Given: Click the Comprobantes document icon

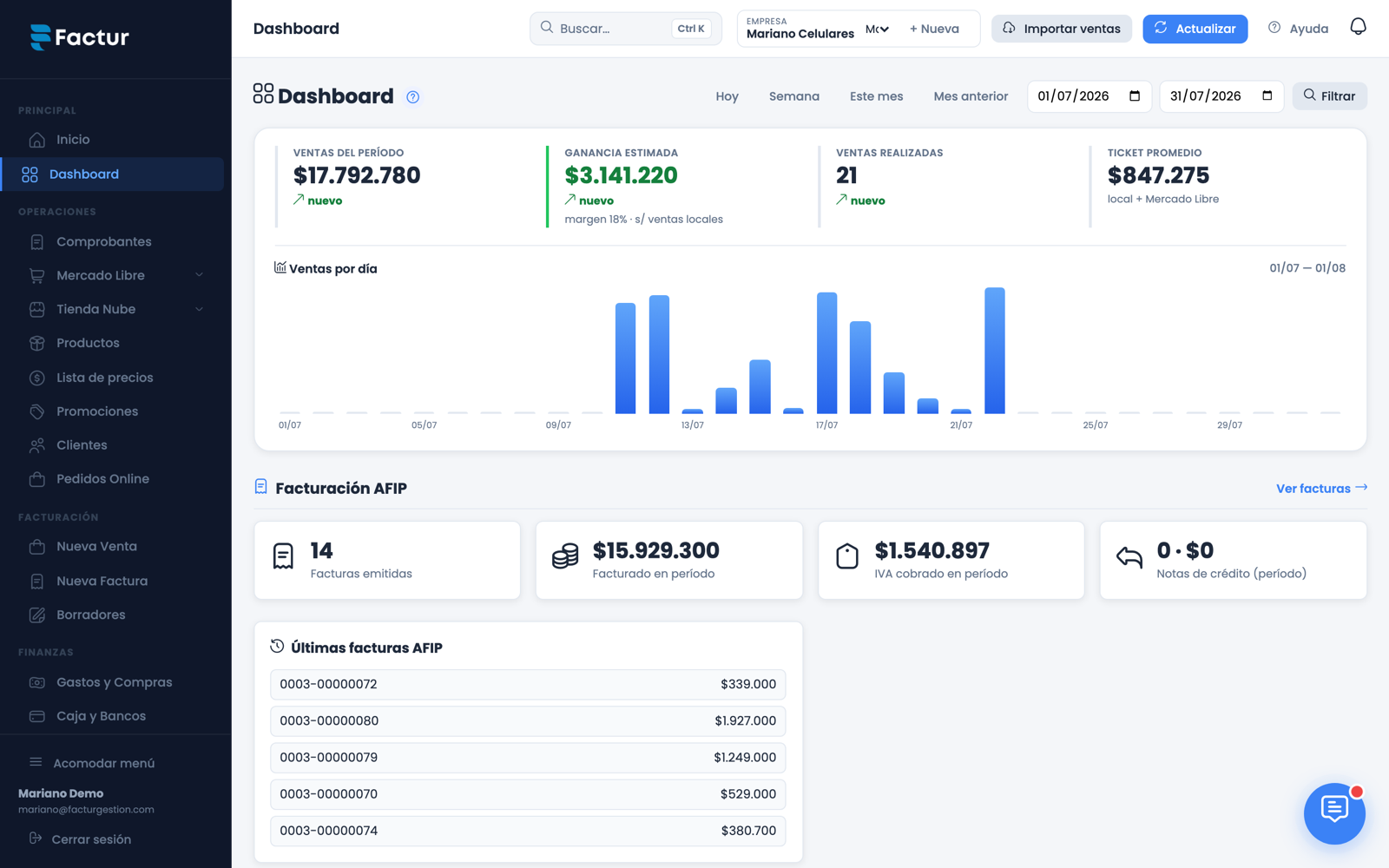Looking at the screenshot, I should [x=36, y=242].
